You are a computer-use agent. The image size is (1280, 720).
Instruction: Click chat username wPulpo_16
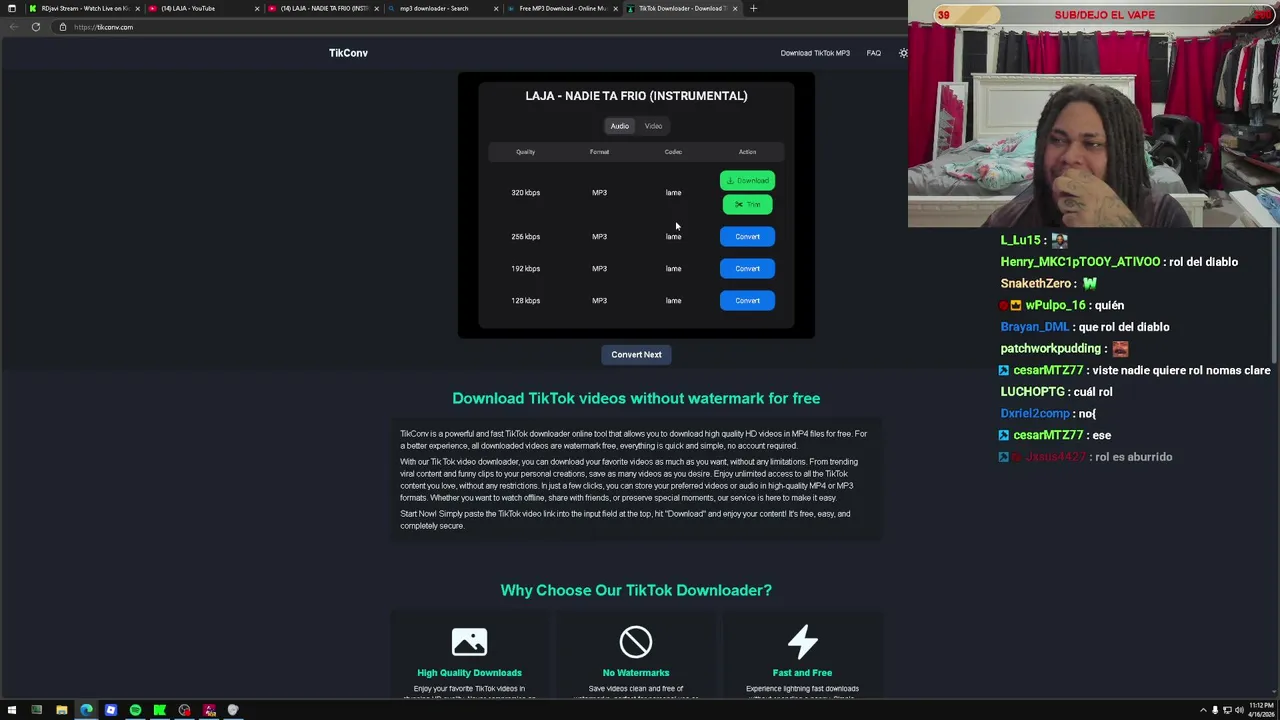coord(1055,306)
